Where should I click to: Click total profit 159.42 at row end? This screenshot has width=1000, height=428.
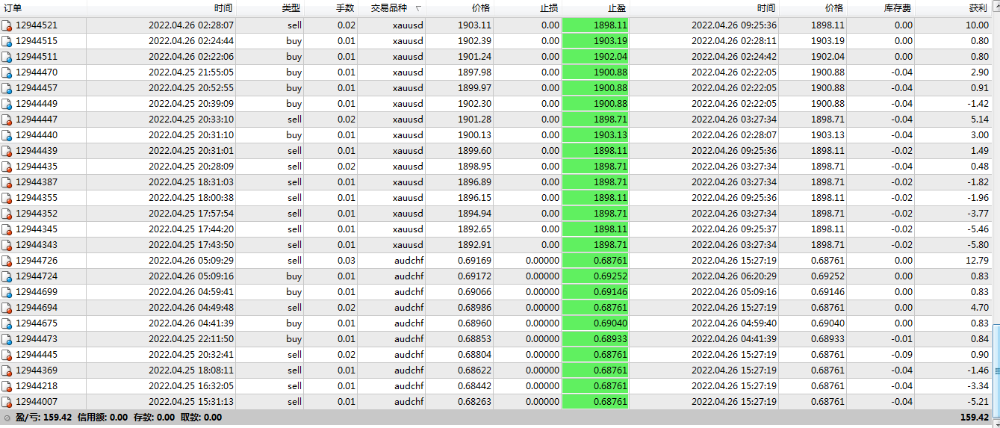(974, 418)
